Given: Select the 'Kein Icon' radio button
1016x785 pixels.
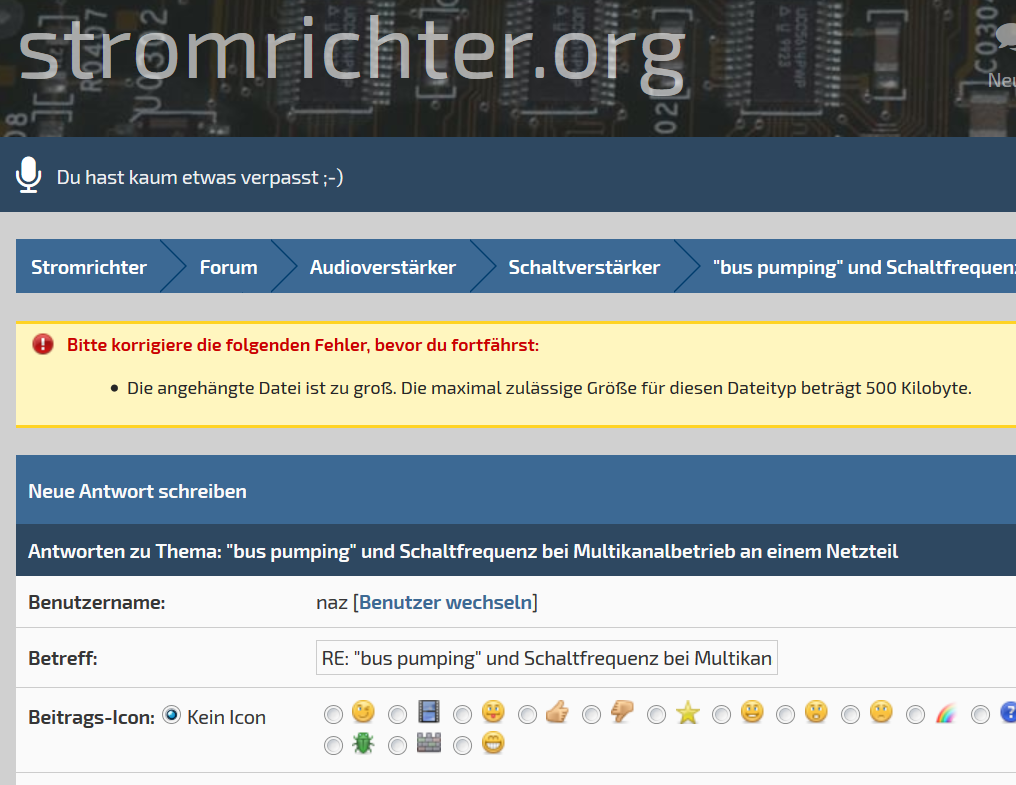Looking at the screenshot, I should pos(171,715).
